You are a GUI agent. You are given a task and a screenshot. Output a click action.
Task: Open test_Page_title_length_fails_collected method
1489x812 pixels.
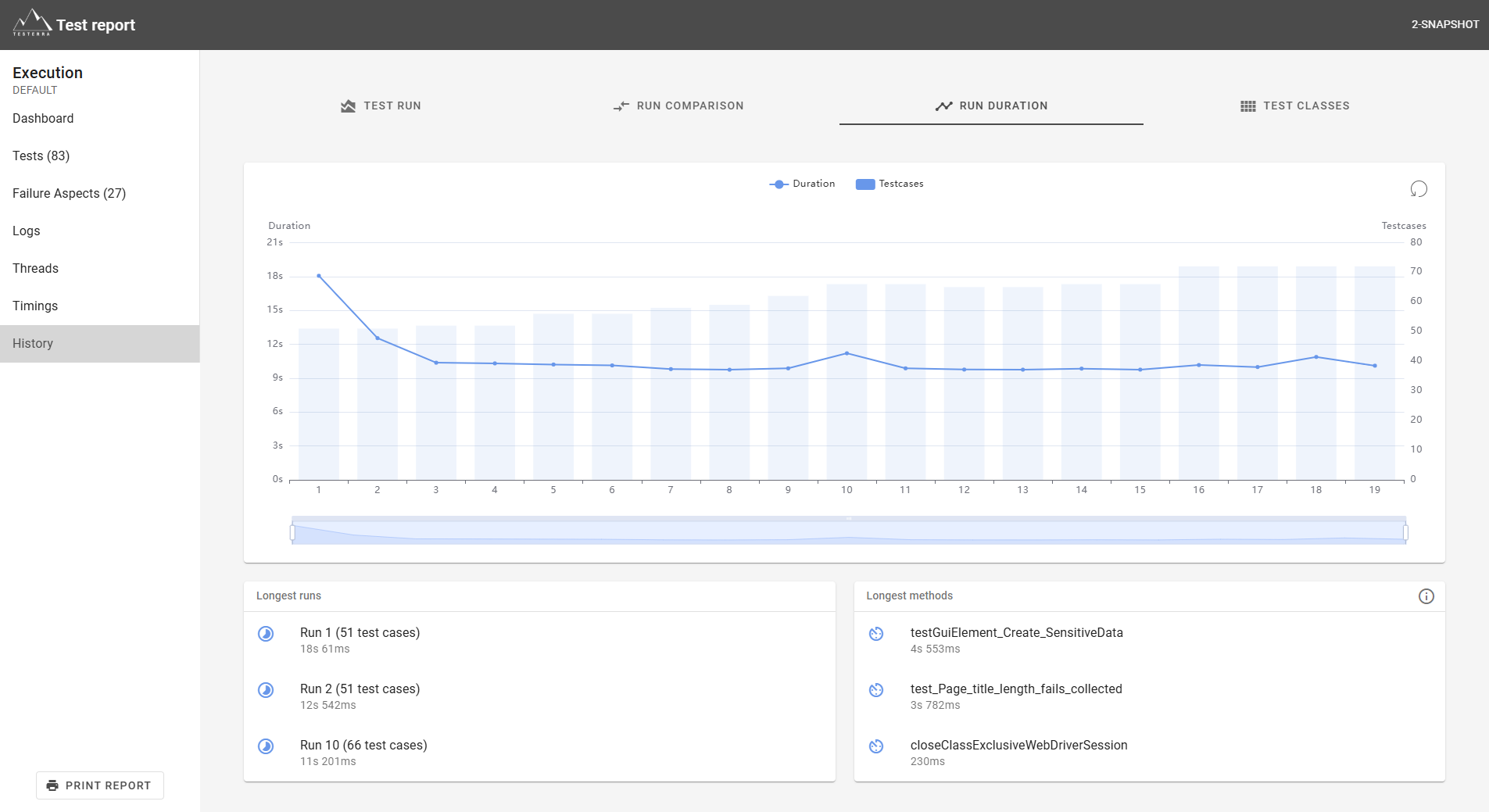click(x=1016, y=689)
